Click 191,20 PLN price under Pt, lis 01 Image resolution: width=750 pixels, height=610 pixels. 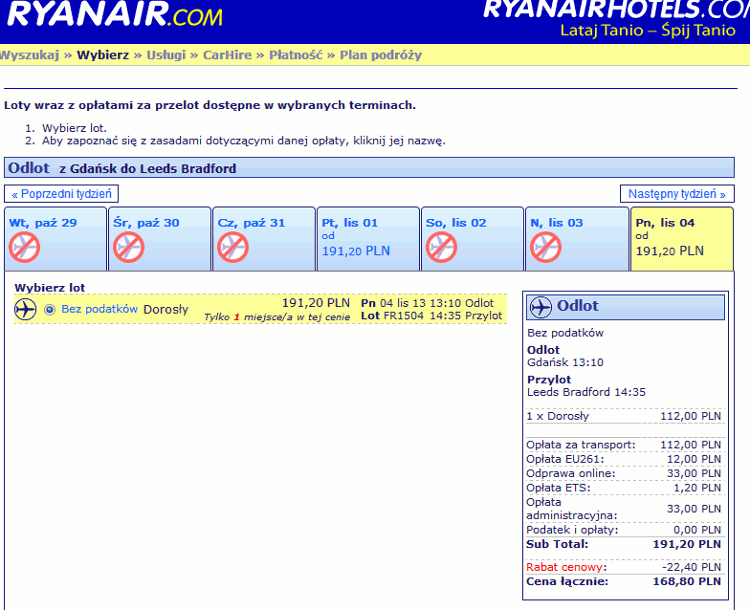pos(356,251)
